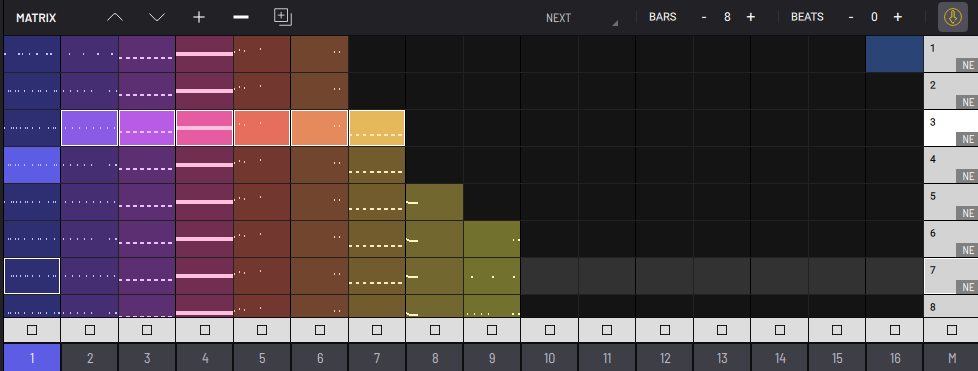This screenshot has width=978, height=371.
Task: Decrease the BARS value with minus
Action: [x=704, y=17]
